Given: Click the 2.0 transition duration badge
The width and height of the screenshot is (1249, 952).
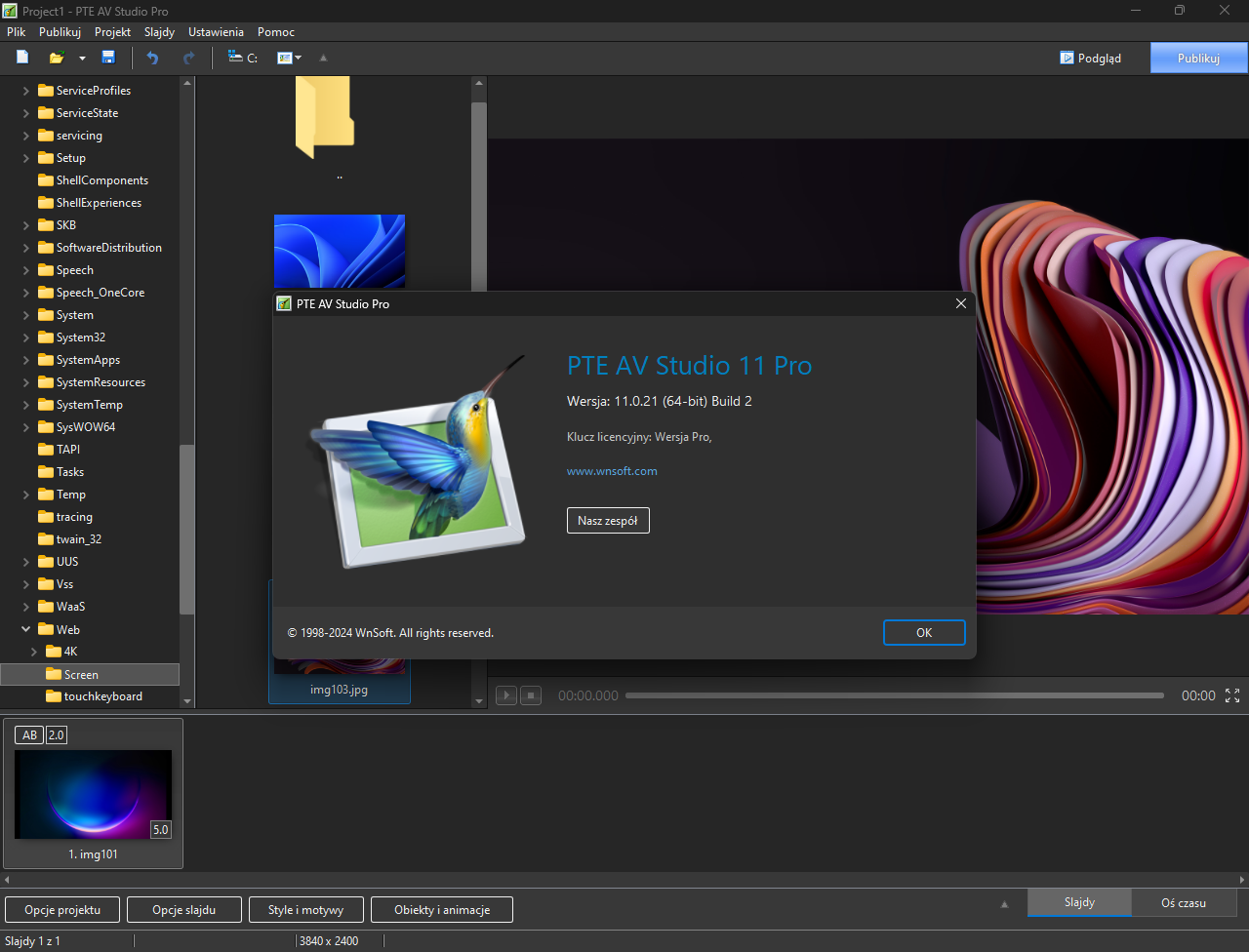Looking at the screenshot, I should [x=57, y=735].
